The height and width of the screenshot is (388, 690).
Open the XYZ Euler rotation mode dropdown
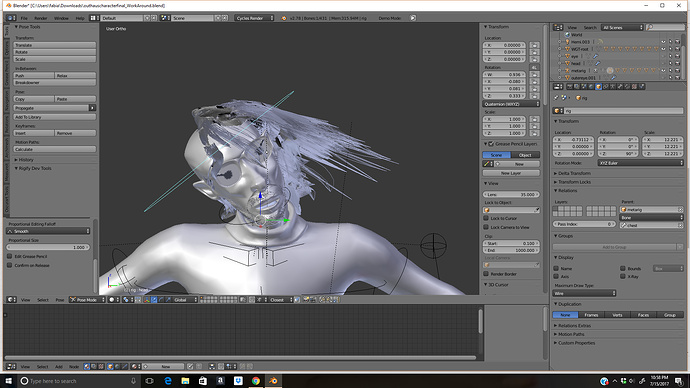point(640,163)
